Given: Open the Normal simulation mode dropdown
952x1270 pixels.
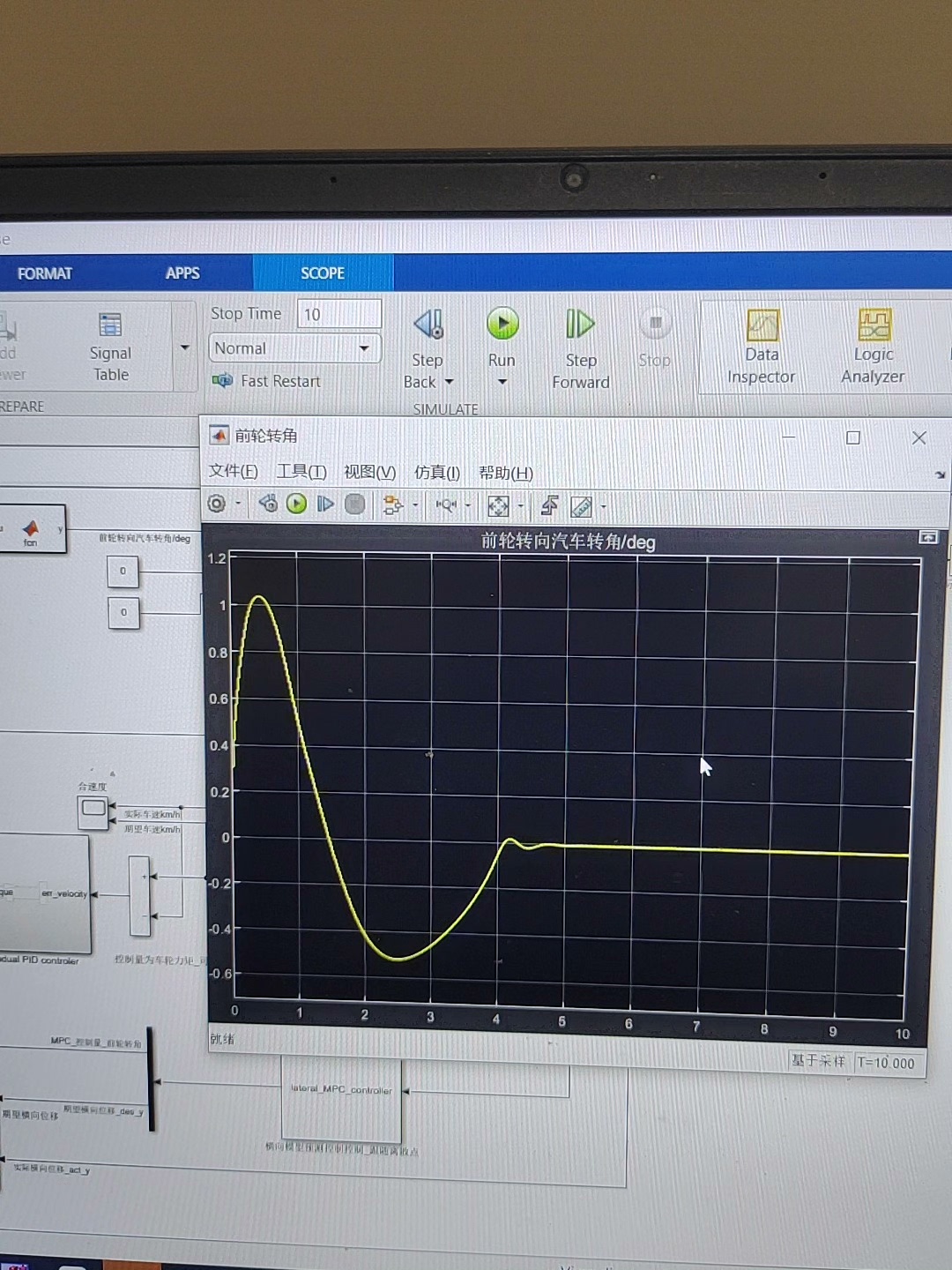Looking at the screenshot, I should tap(295, 348).
